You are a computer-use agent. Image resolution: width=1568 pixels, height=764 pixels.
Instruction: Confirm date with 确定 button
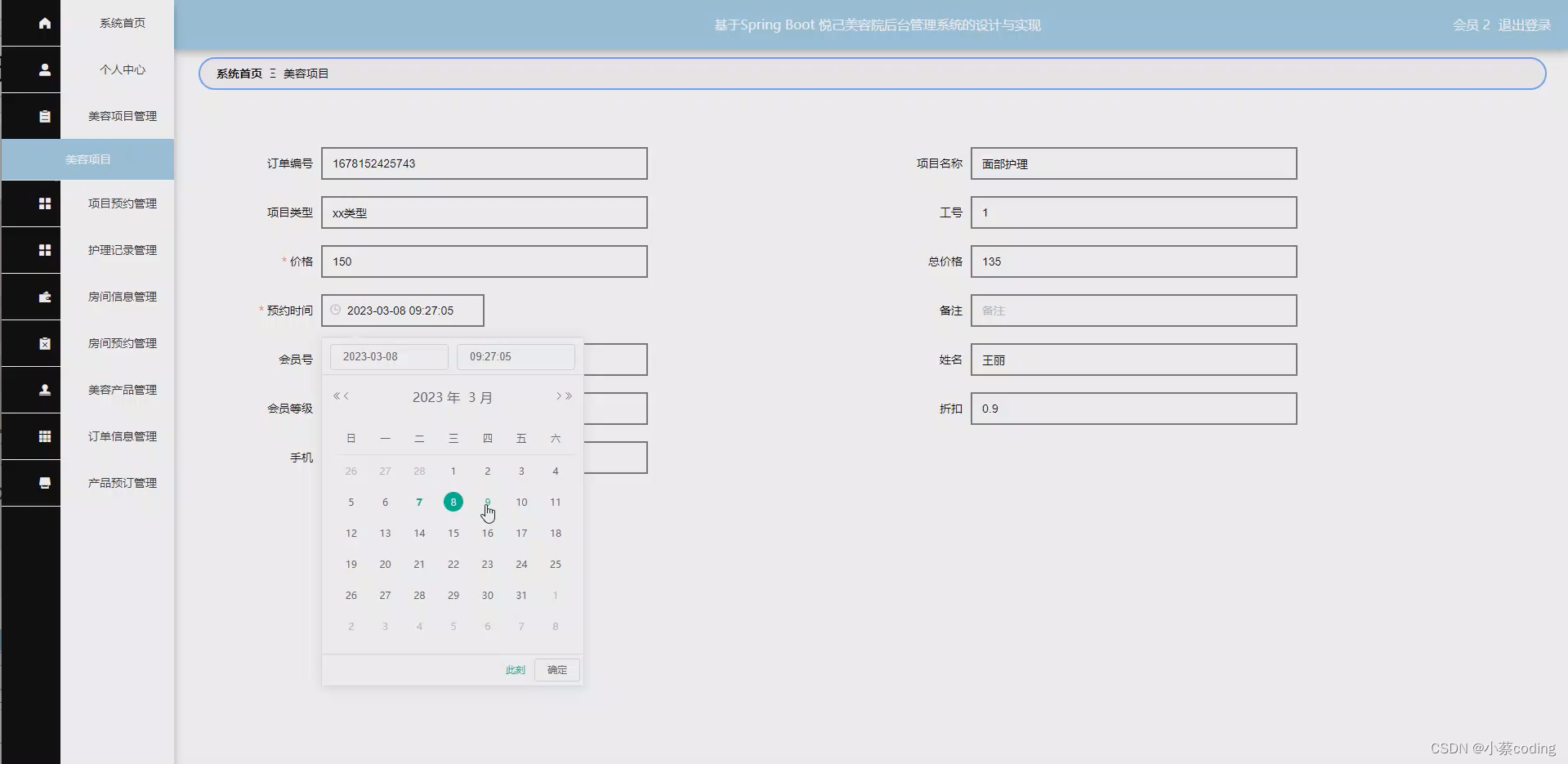pos(557,670)
